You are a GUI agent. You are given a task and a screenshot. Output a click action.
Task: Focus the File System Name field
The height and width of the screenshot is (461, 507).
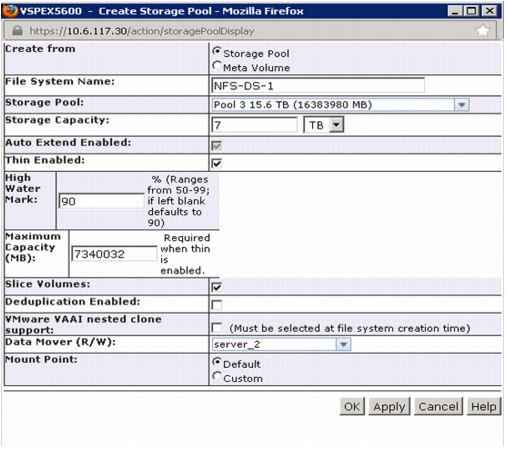point(318,86)
